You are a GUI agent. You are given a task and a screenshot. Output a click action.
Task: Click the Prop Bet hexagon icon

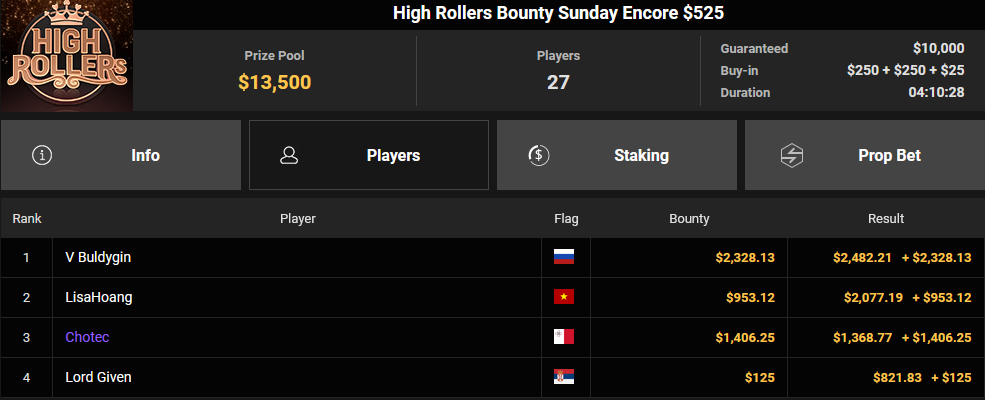(x=792, y=155)
